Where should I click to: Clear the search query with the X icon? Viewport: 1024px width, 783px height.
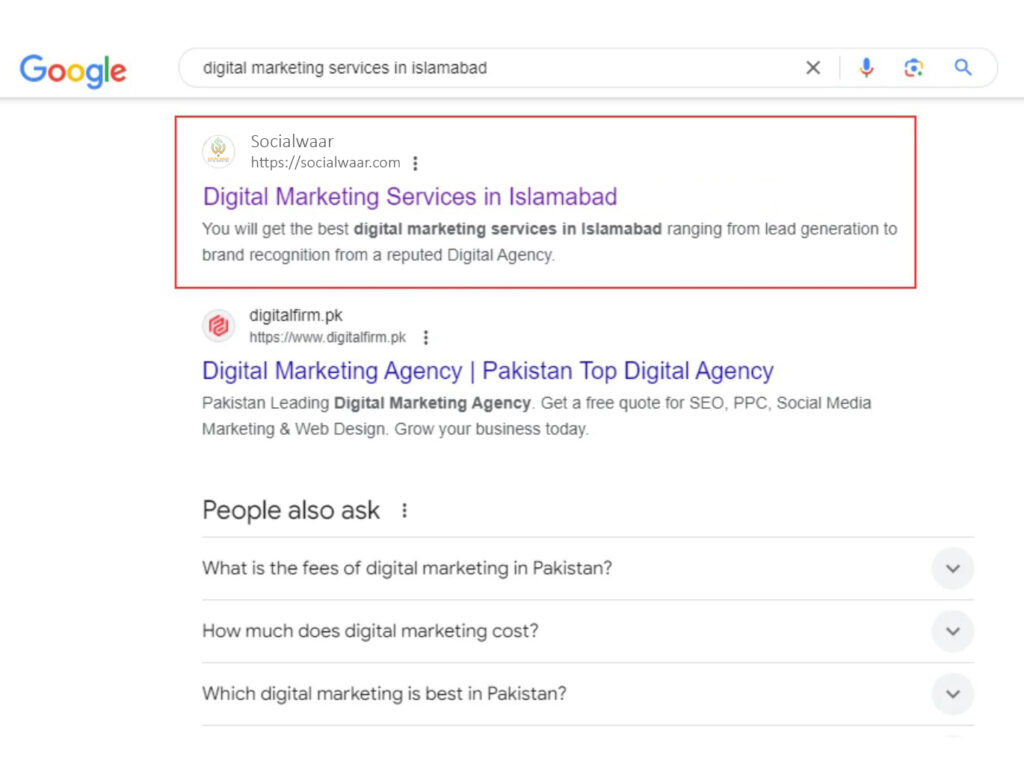(812, 67)
